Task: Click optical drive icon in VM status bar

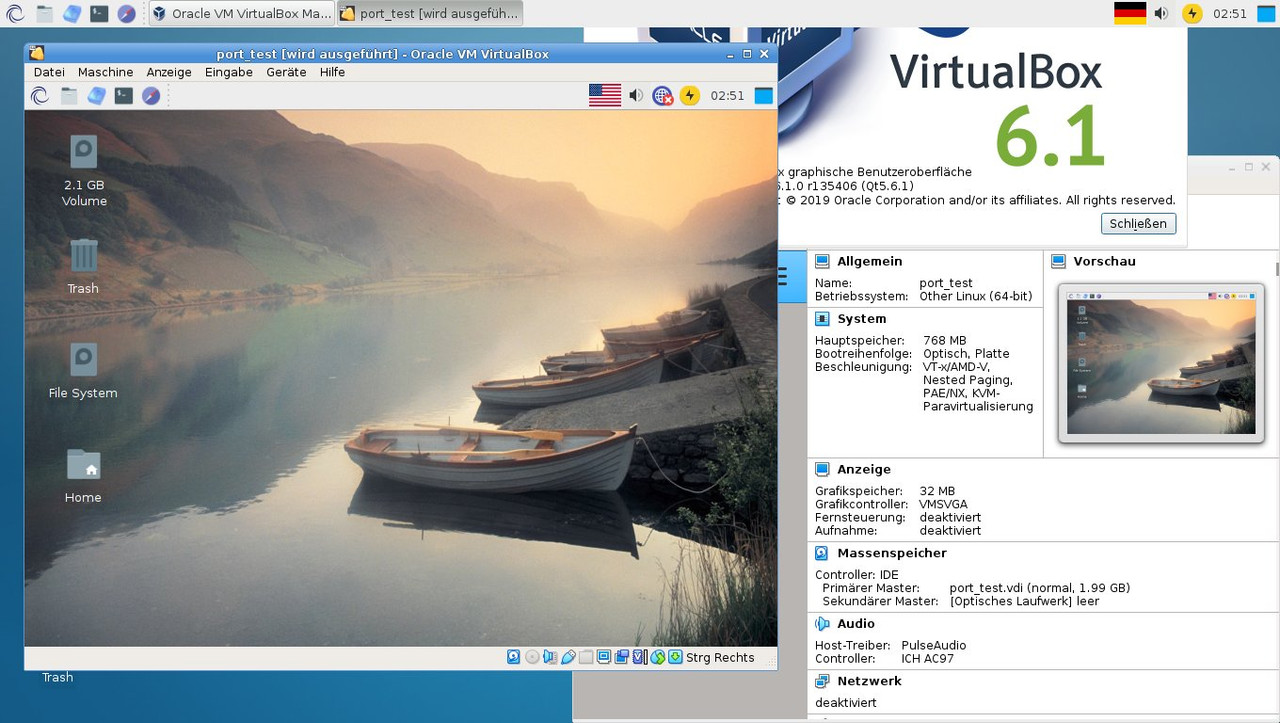Action: [532, 657]
